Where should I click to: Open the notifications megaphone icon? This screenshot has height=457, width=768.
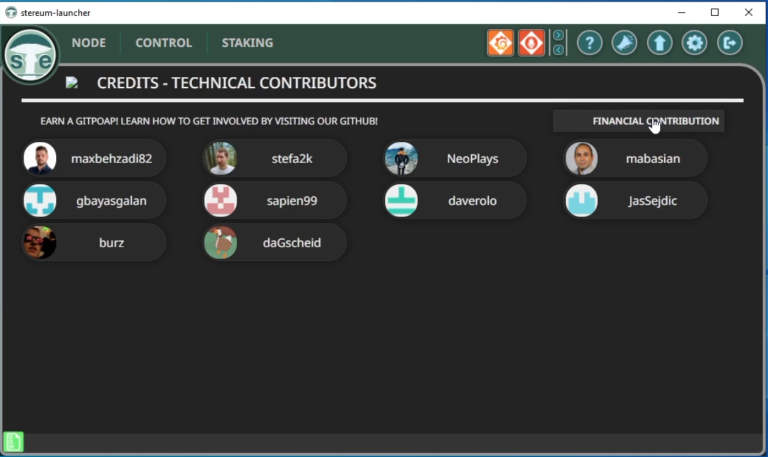(x=624, y=43)
